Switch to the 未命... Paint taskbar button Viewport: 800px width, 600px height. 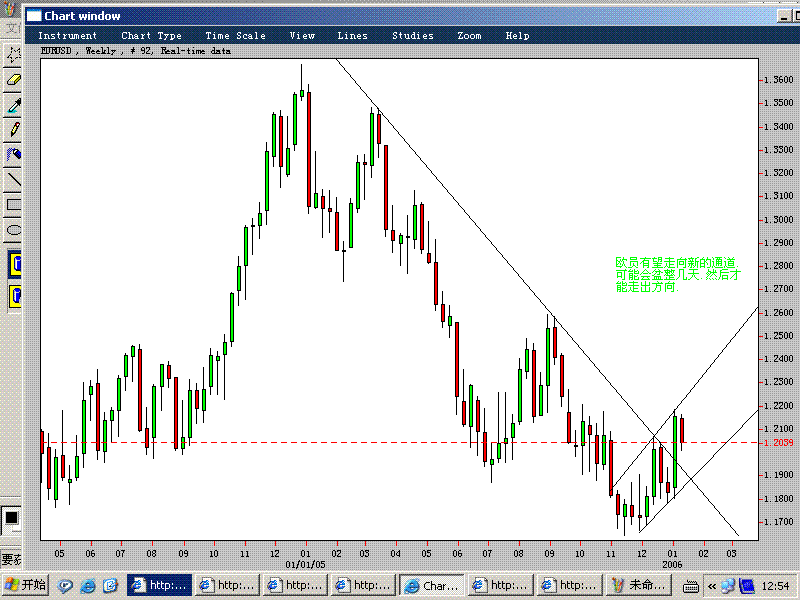coord(638,585)
